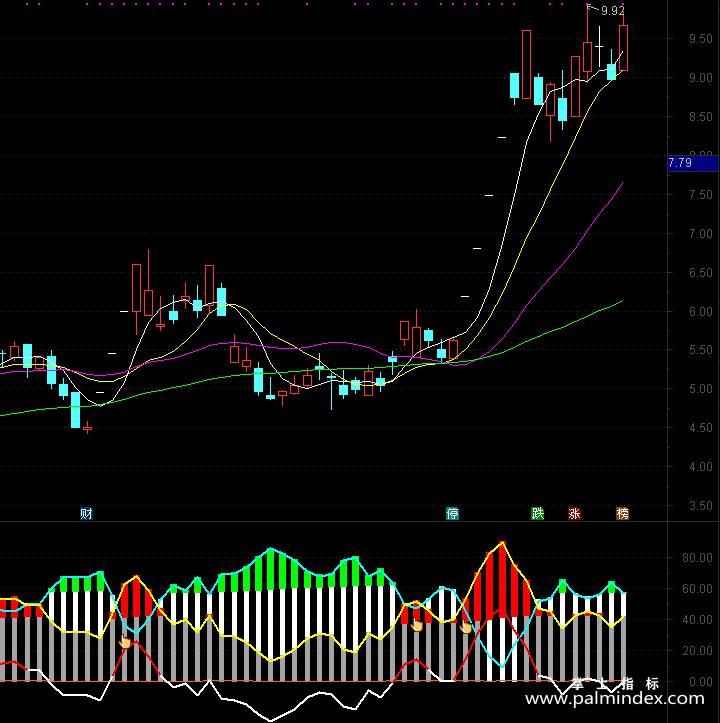
Task: Select the green 跌 marker icon
Action: pyautogui.click(x=537, y=513)
